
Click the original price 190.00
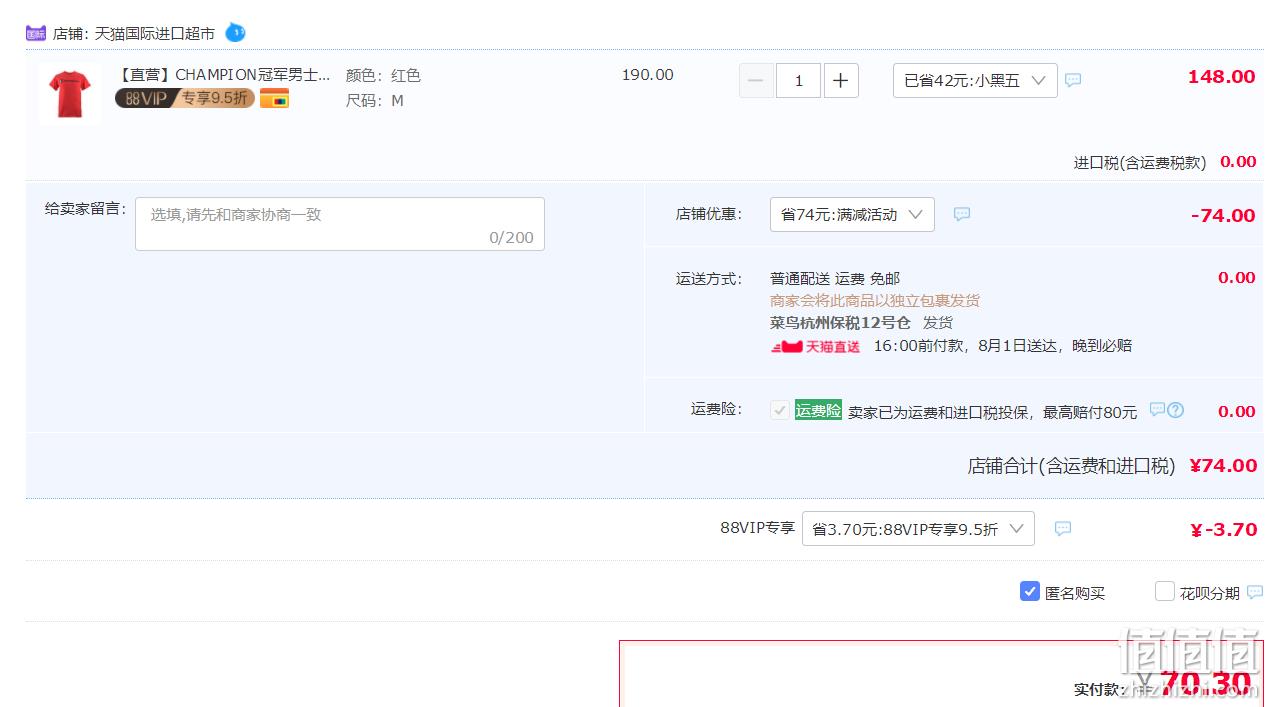648,75
